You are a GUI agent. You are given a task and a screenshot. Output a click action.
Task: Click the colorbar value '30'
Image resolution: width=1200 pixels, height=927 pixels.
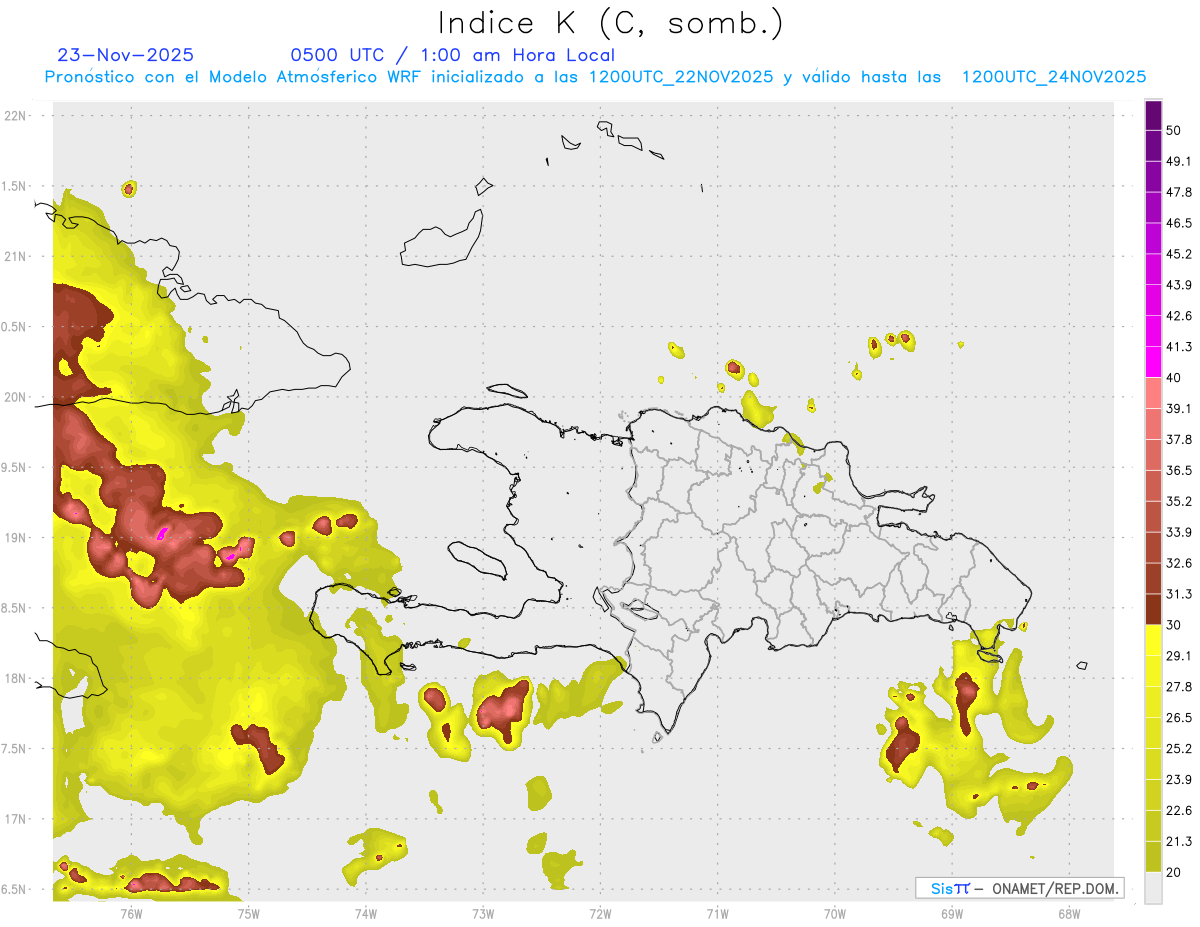(1174, 625)
